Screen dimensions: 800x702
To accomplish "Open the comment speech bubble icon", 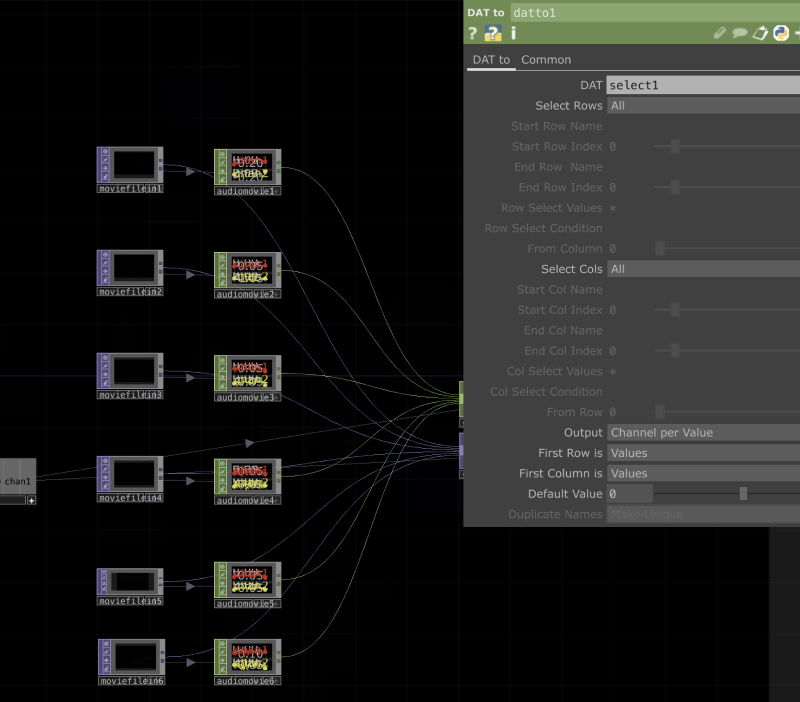I will [740, 33].
